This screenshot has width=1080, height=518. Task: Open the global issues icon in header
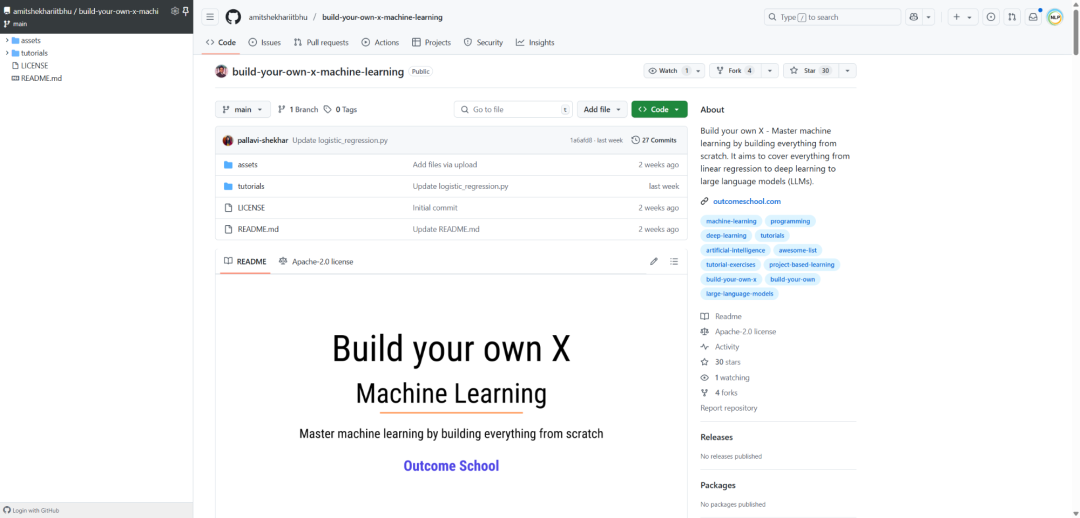(991, 17)
